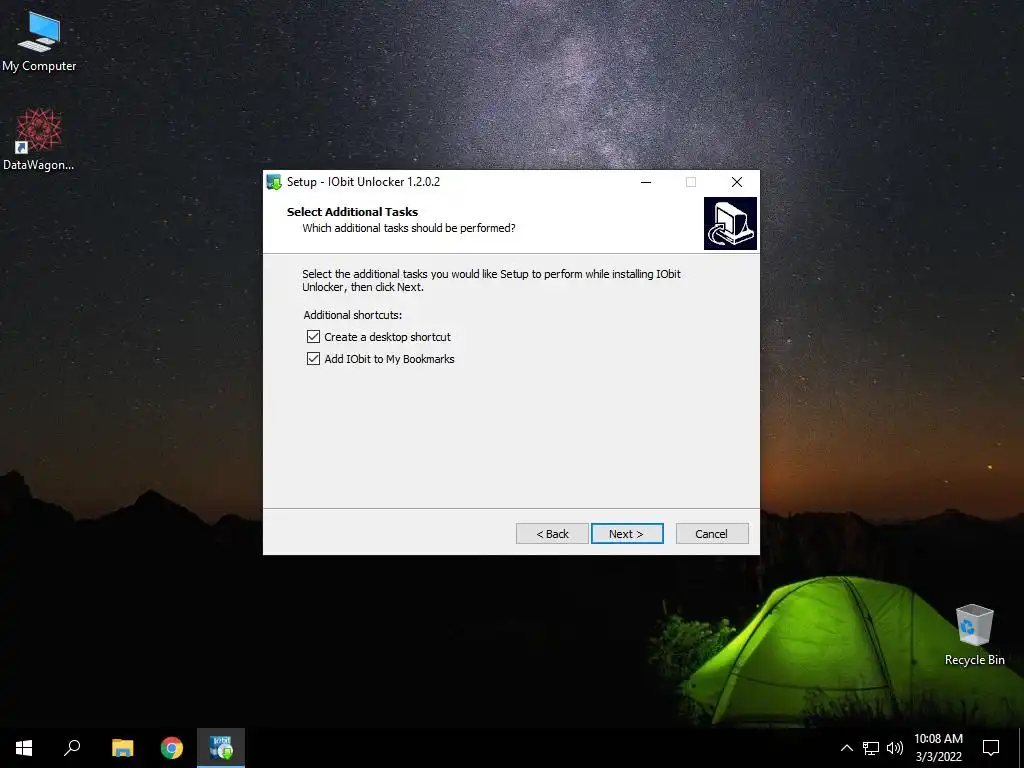This screenshot has height=768, width=1024.
Task: Launch File Explorer from the taskbar
Action: pyautogui.click(x=122, y=748)
